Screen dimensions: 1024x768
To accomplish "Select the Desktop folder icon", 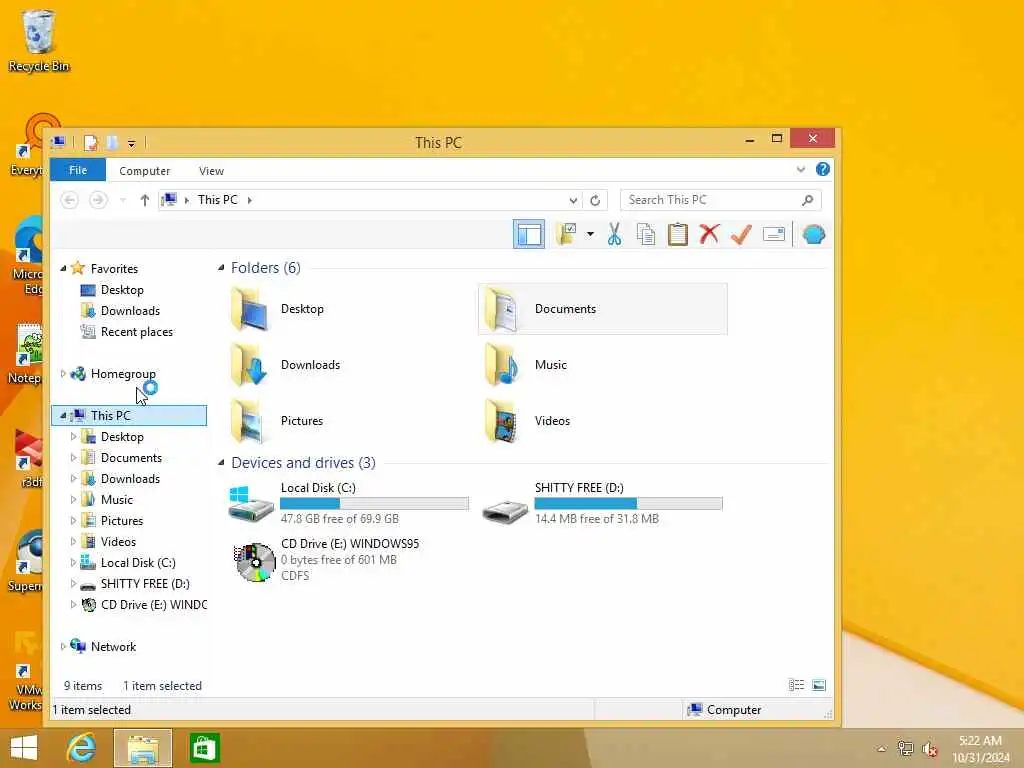I will coord(249,309).
